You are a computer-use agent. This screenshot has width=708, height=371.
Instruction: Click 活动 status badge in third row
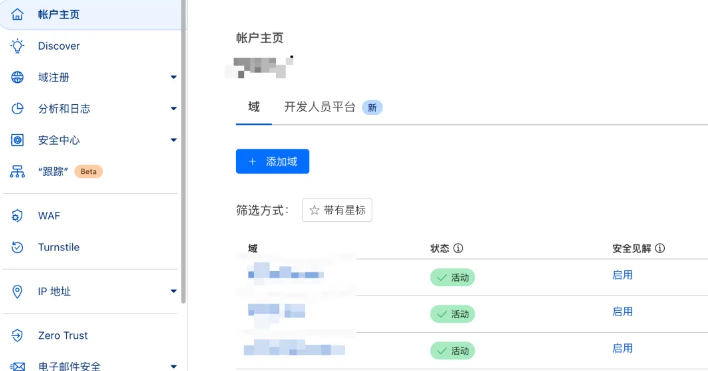pyautogui.click(x=452, y=351)
